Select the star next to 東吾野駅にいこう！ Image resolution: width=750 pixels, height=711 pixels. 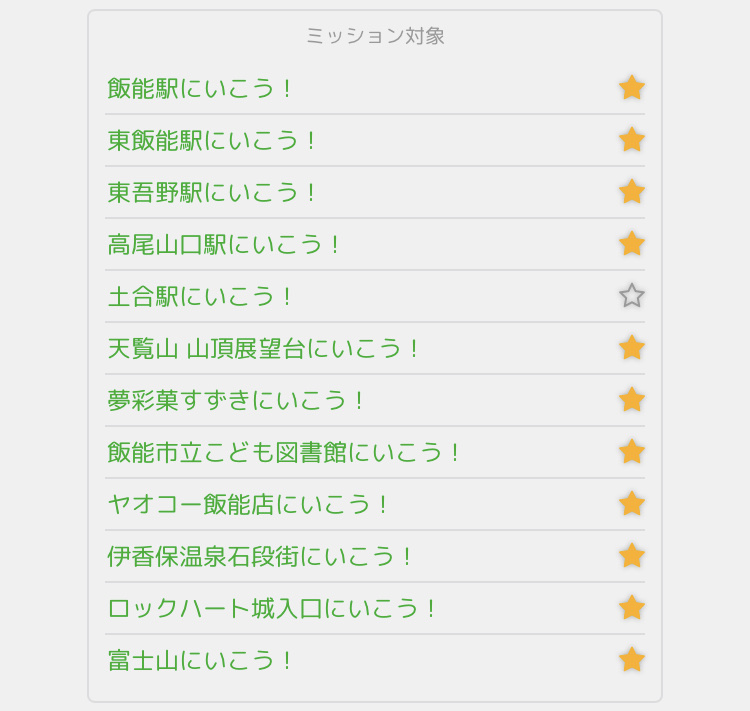(x=632, y=192)
